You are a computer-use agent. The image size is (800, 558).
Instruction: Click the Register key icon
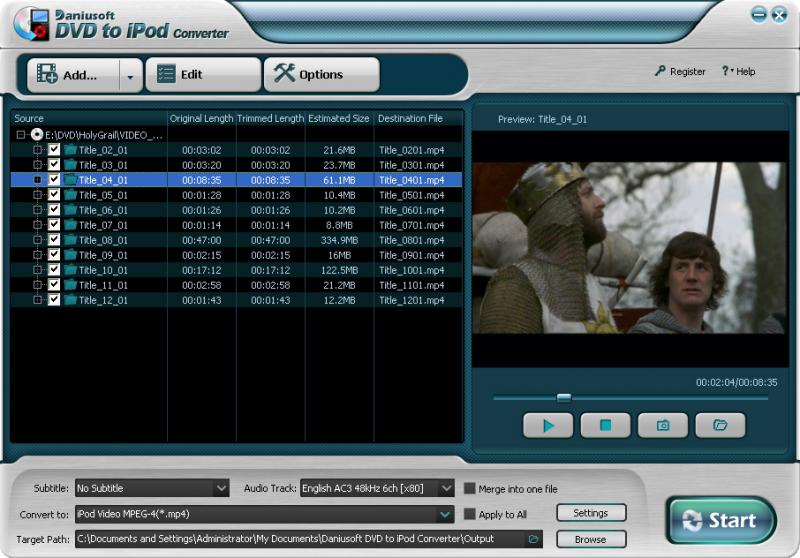[660, 72]
